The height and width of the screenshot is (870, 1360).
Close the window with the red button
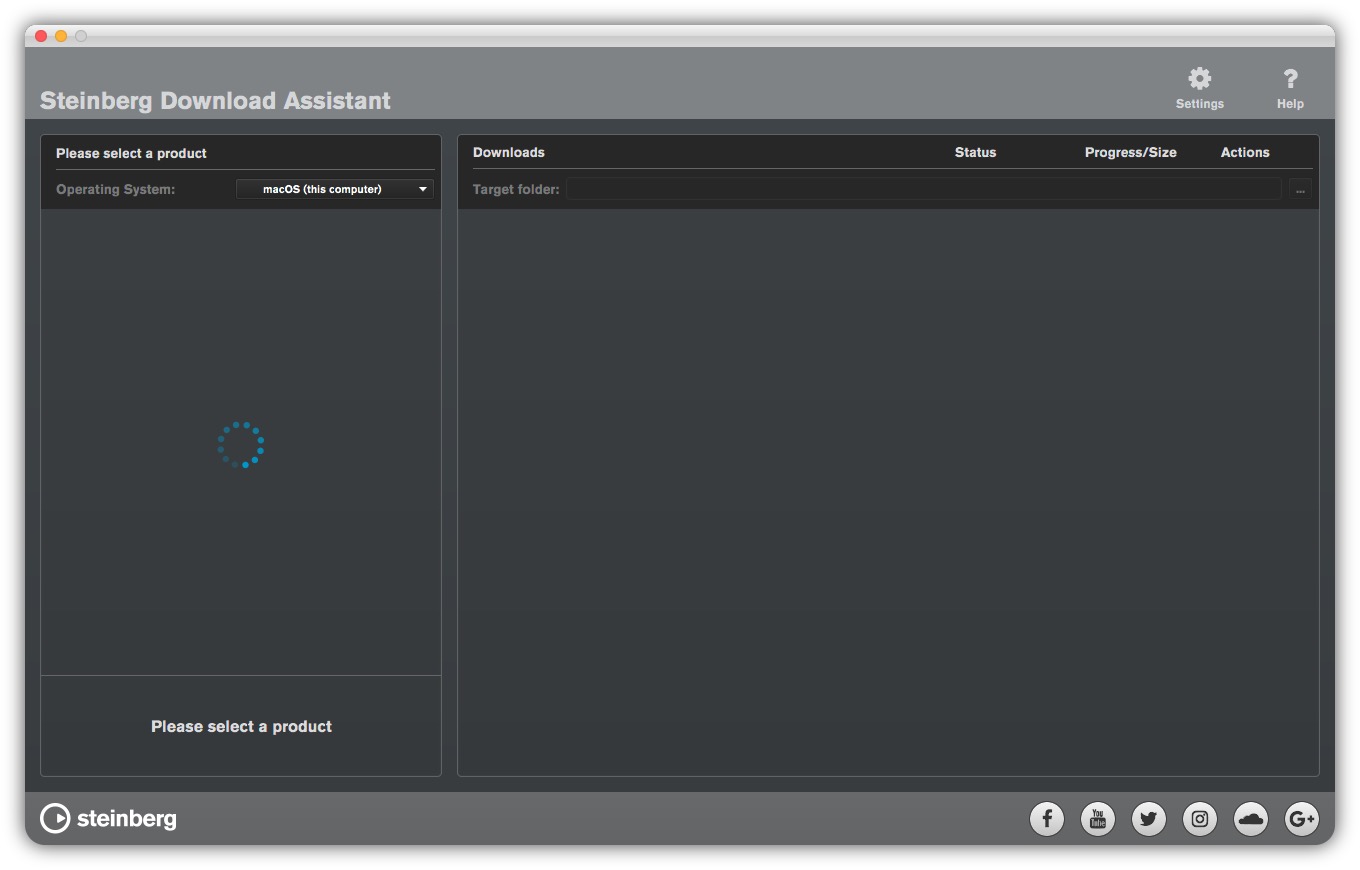click(41, 36)
